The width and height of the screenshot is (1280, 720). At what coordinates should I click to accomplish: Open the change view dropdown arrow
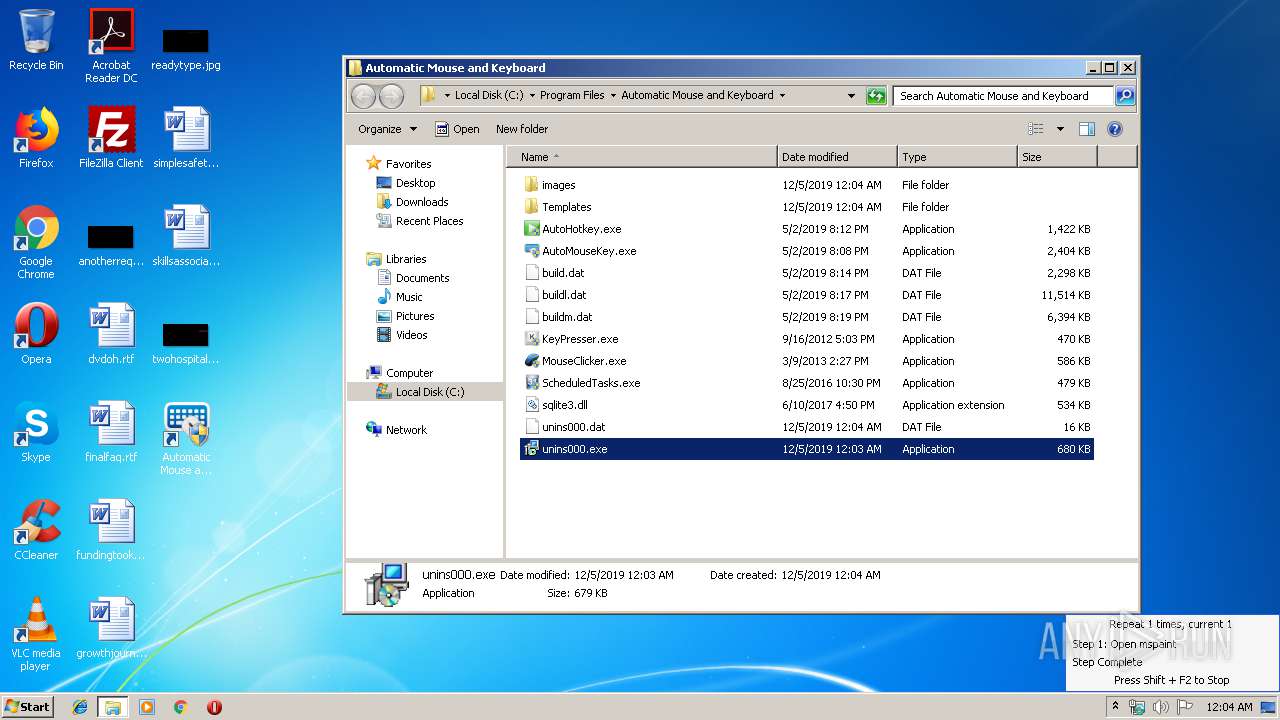(x=1060, y=129)
